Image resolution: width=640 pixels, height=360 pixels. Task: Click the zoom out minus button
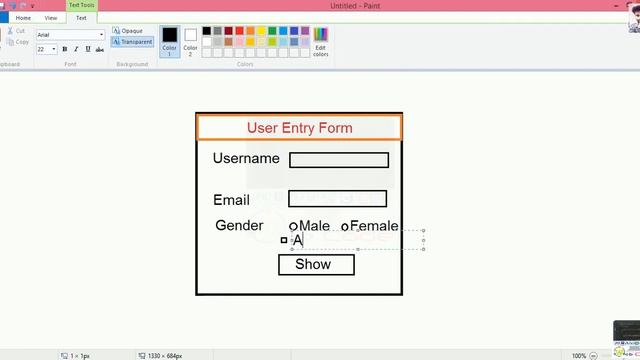coord(593,356)
